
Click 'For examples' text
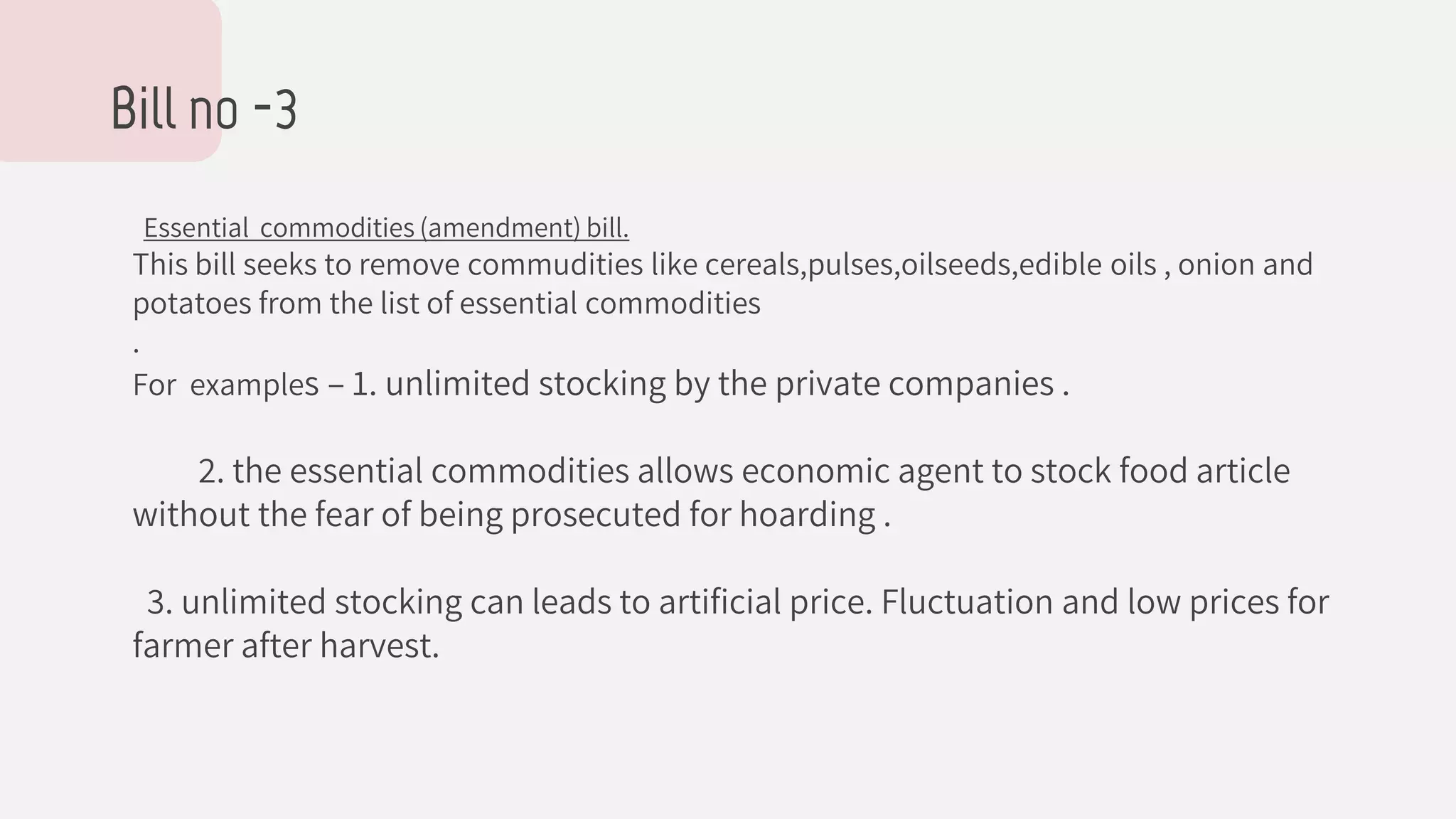[226, 385]
